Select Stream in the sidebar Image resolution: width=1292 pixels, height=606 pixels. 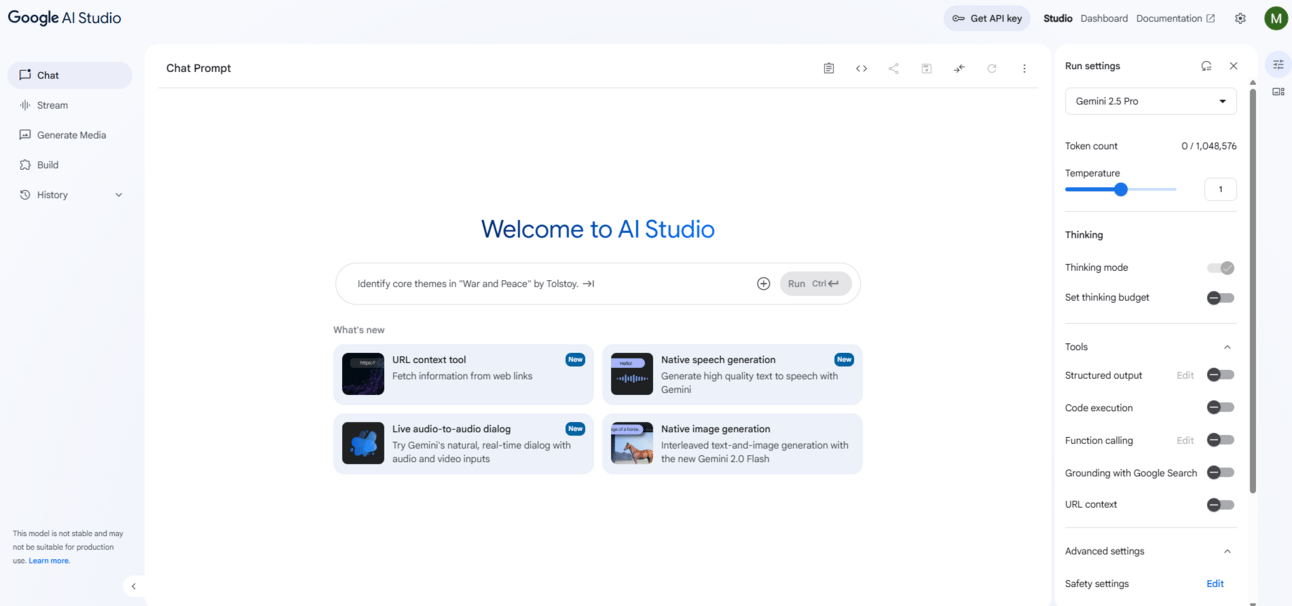70,105
